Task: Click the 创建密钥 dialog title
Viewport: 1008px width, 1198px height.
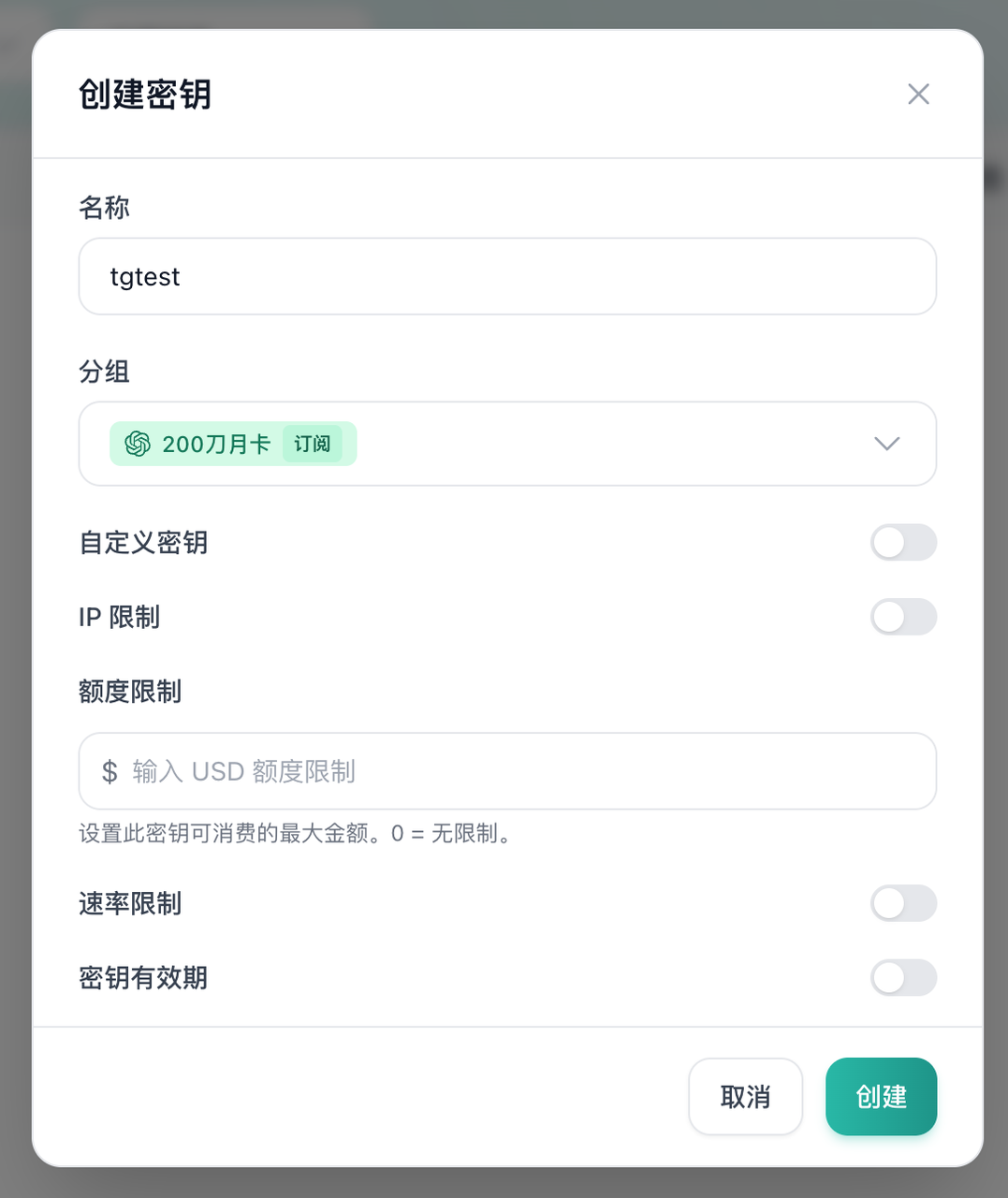Action: click(145, 95)
